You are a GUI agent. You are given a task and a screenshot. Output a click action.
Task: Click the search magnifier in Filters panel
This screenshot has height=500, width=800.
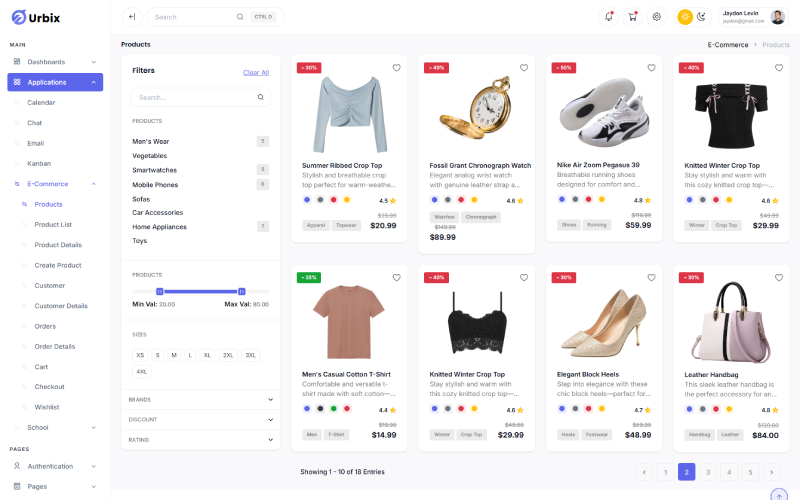click(261, 97)
